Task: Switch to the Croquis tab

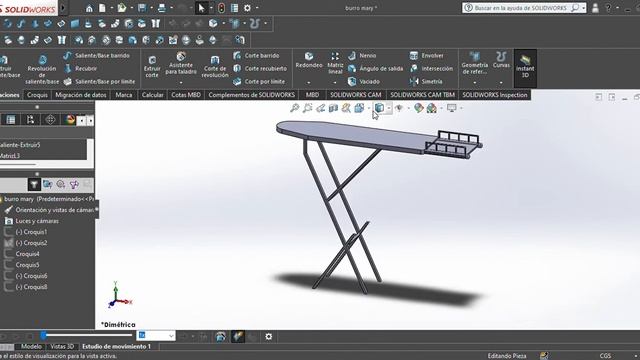Action: coord(37,95)
